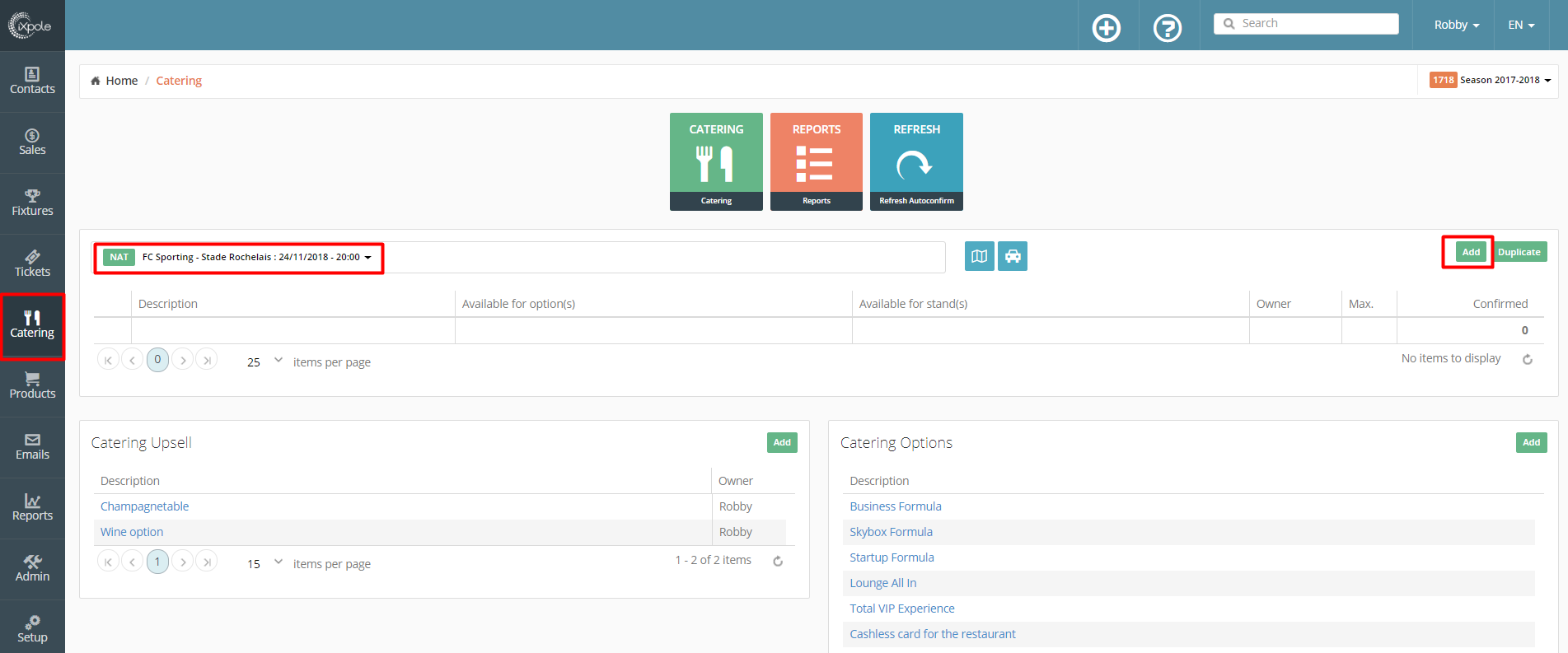Open Total VIP Experience option
Image resolution: width=1568 pixels, height=653 pixels.
point(902,609)
